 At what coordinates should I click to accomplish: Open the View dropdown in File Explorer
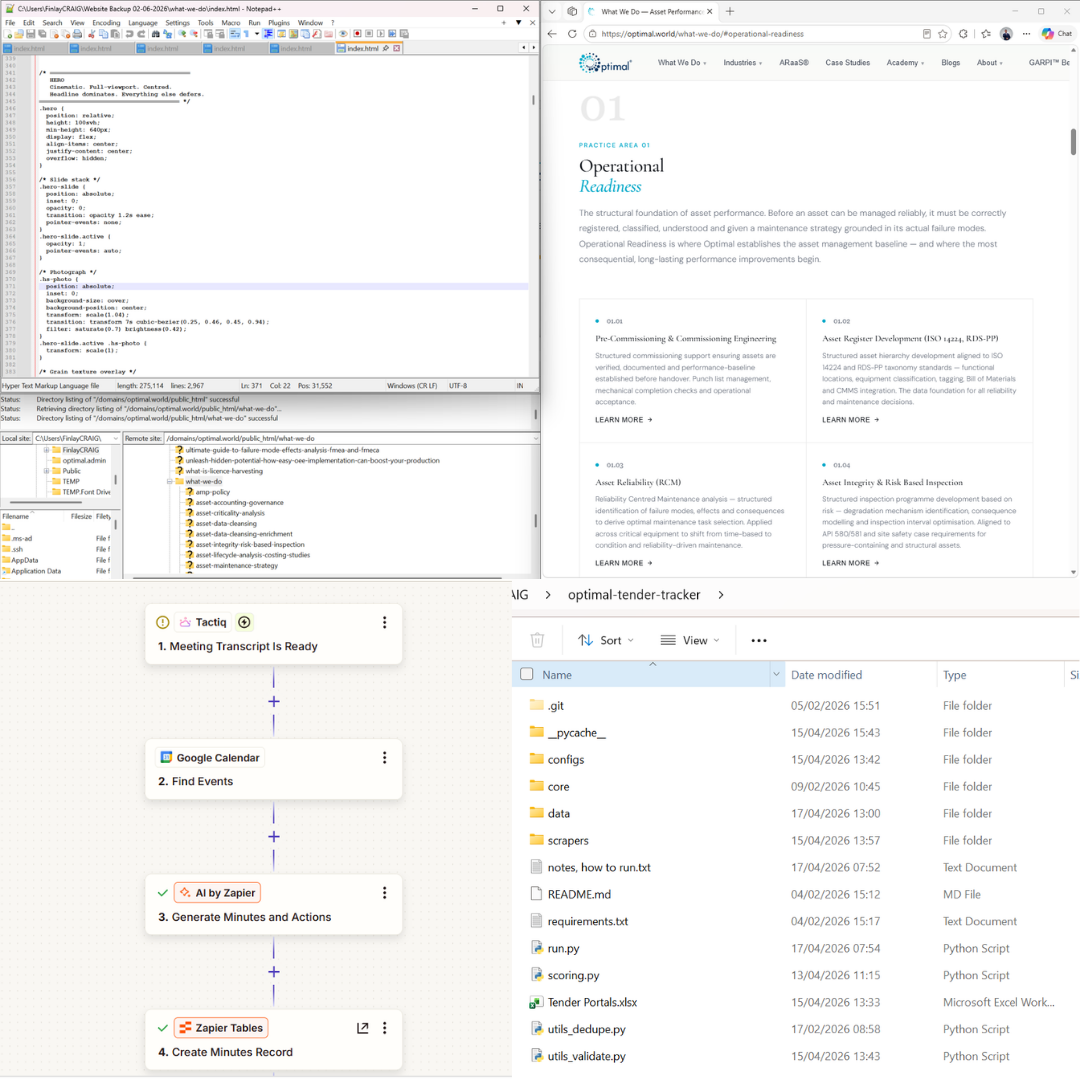tap(690, 640)
